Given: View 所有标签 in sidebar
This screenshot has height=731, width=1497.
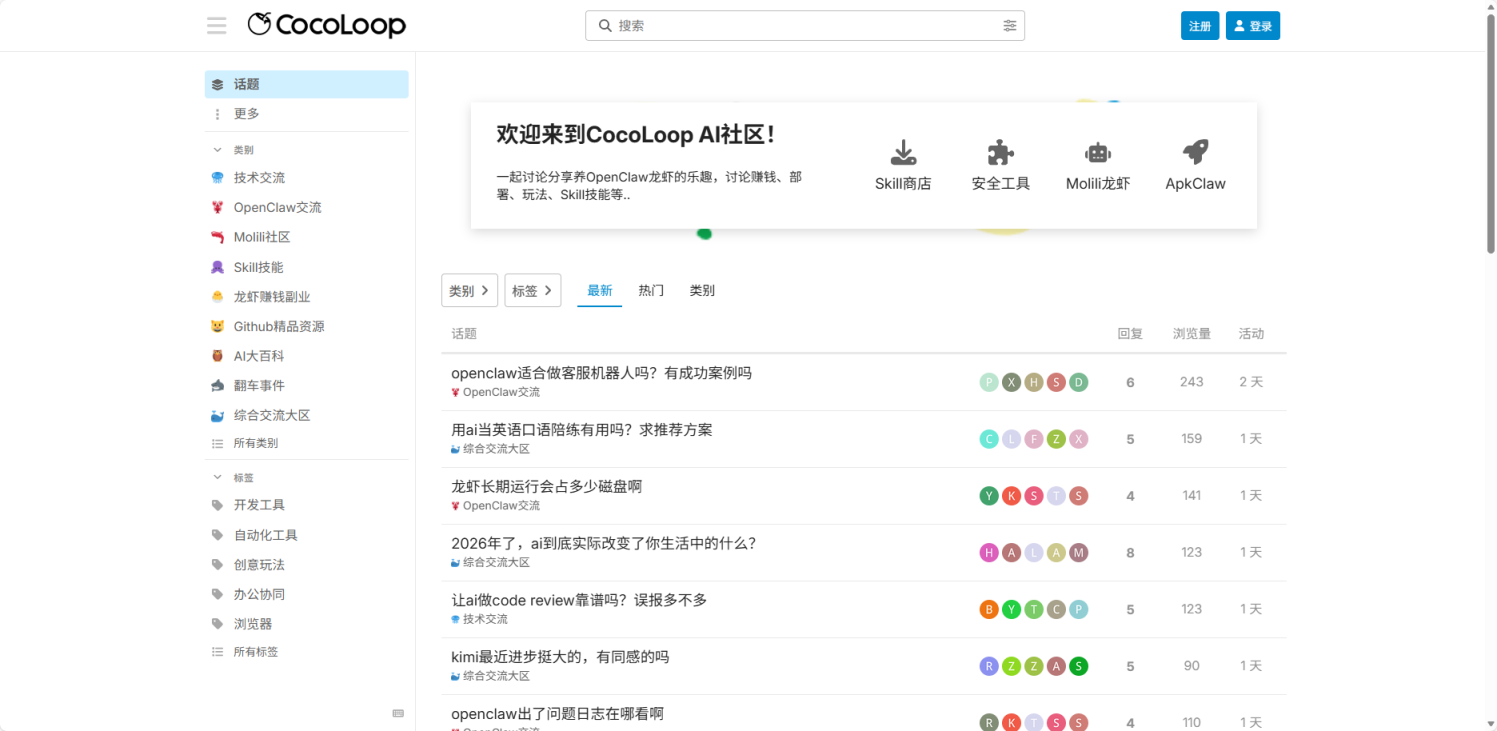Looking at the screenshot, I should (306, 652).
